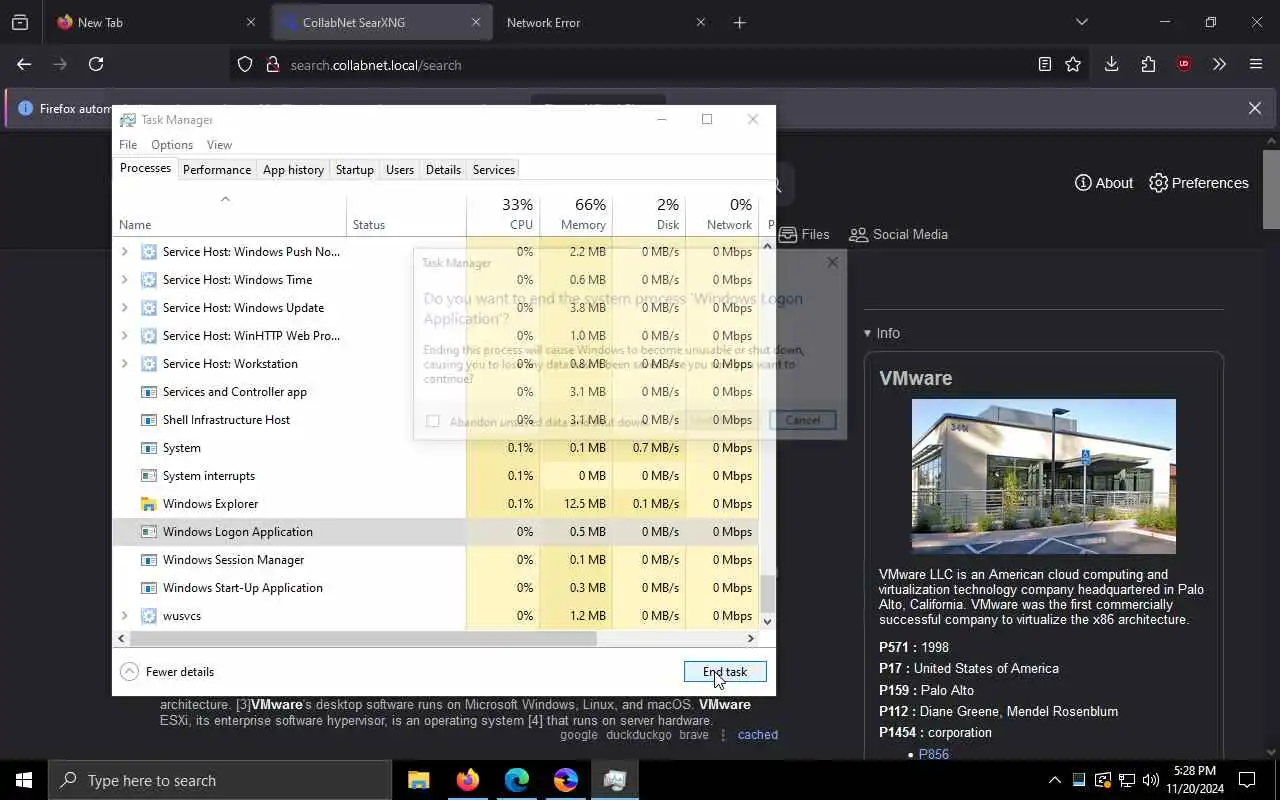Switch to Services tab

494,170
